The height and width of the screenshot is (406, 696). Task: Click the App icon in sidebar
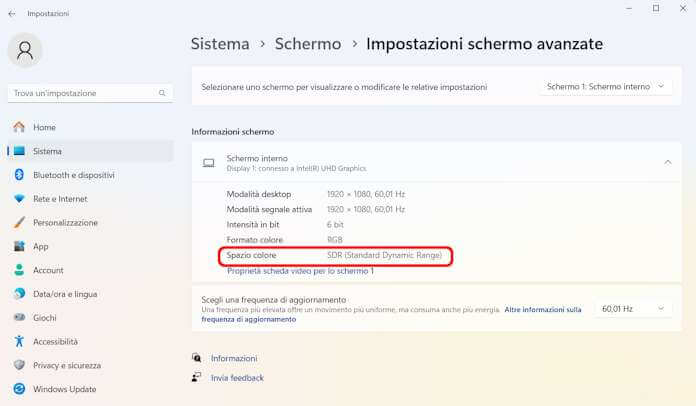(18, 246)
